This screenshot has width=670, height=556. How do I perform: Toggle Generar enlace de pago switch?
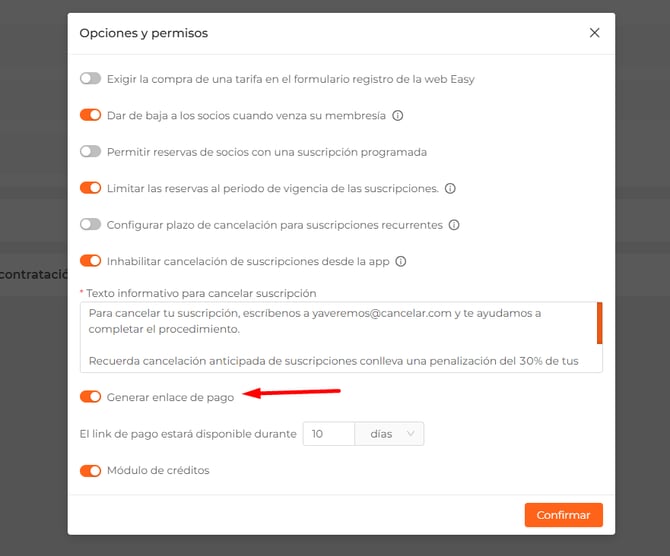[x=91, y=397]
